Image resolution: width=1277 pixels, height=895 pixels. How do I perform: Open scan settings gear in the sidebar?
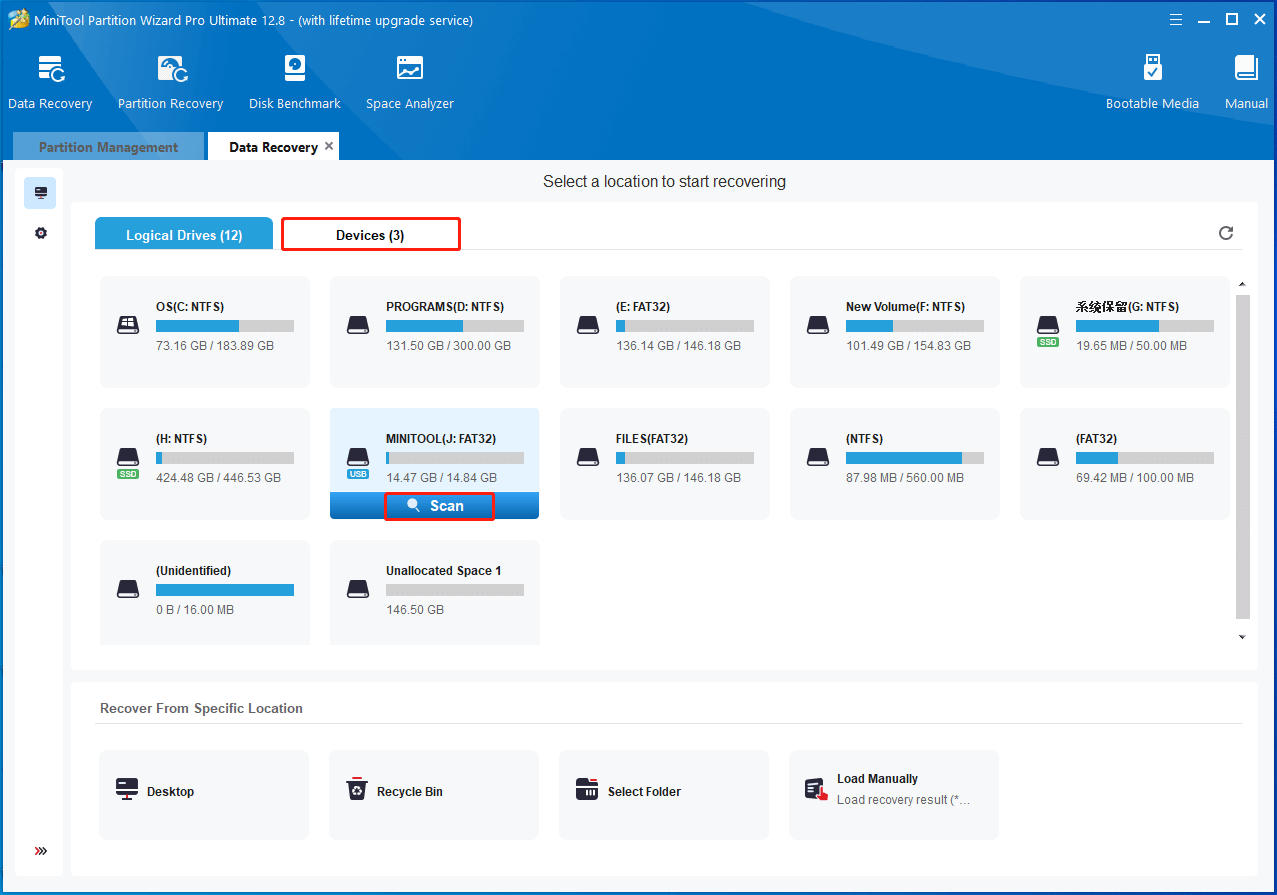pos(40,233)
